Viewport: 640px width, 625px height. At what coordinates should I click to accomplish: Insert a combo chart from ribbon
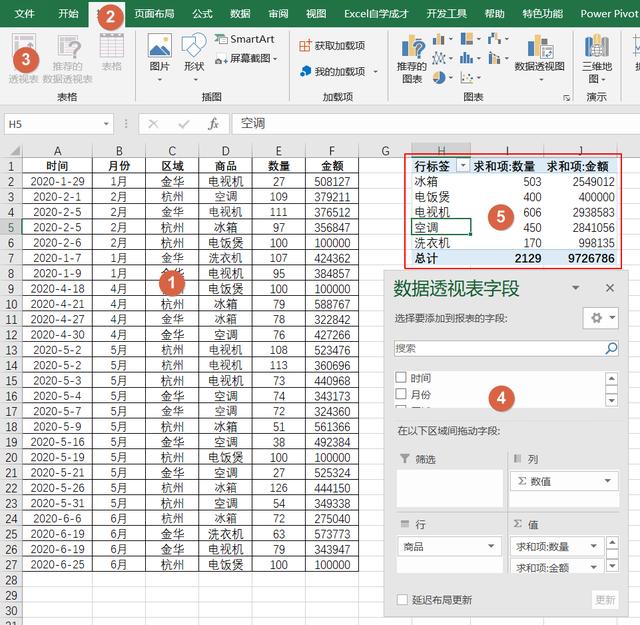pyautogui.click(x=494, y=58)
